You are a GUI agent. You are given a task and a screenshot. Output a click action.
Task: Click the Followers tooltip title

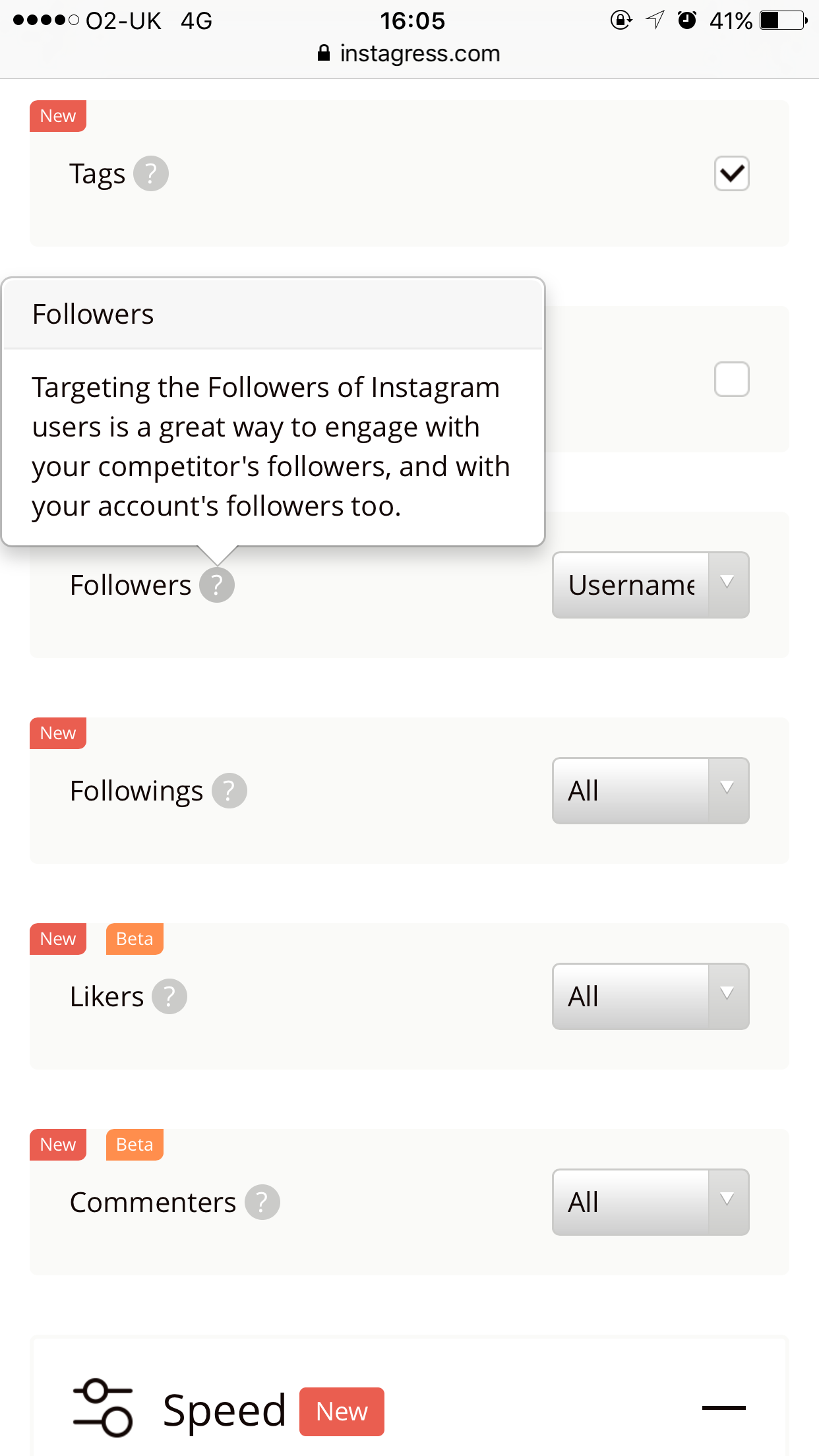pos(93,314)
